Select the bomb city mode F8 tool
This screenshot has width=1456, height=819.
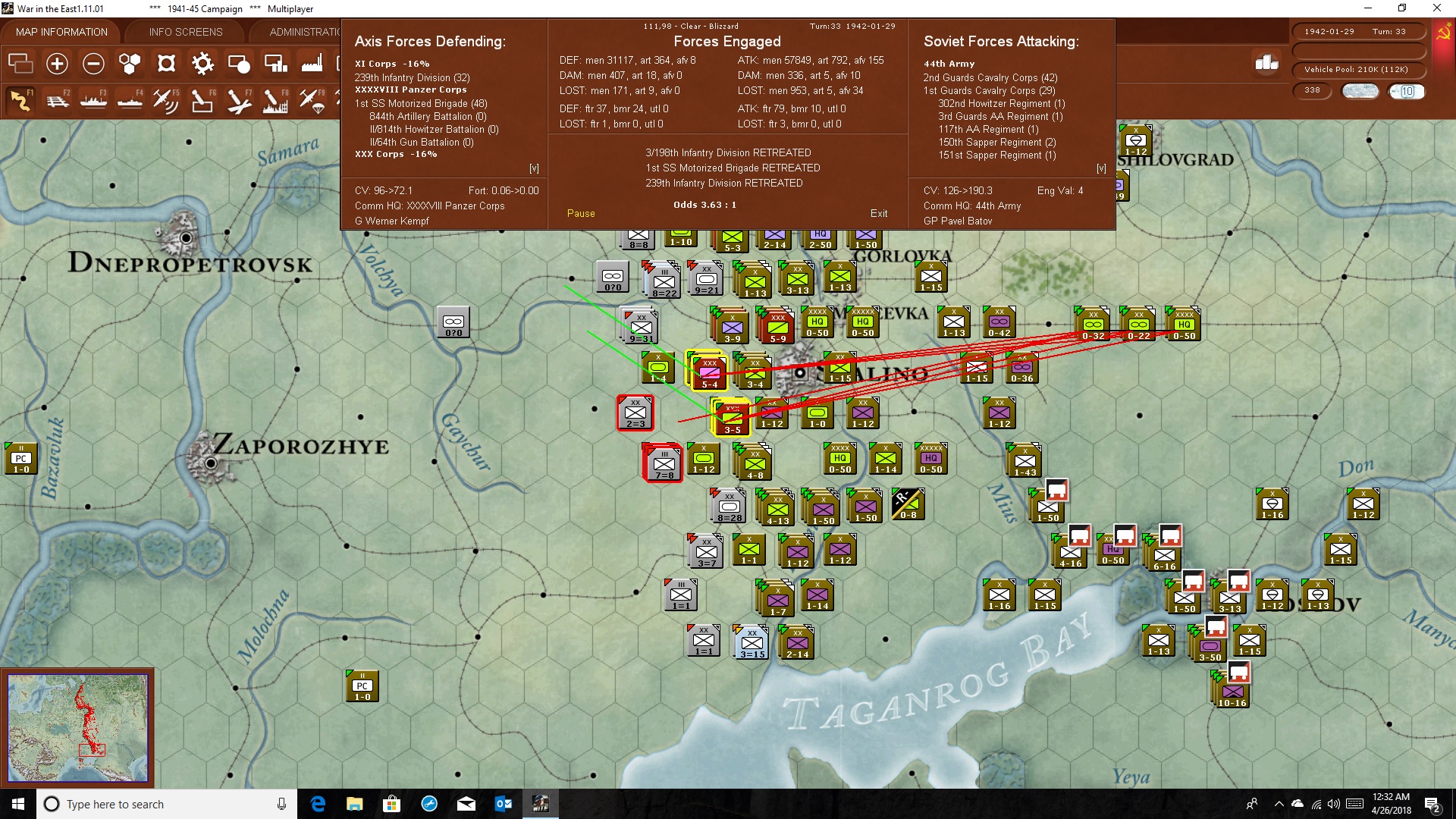tap(275, 100)
